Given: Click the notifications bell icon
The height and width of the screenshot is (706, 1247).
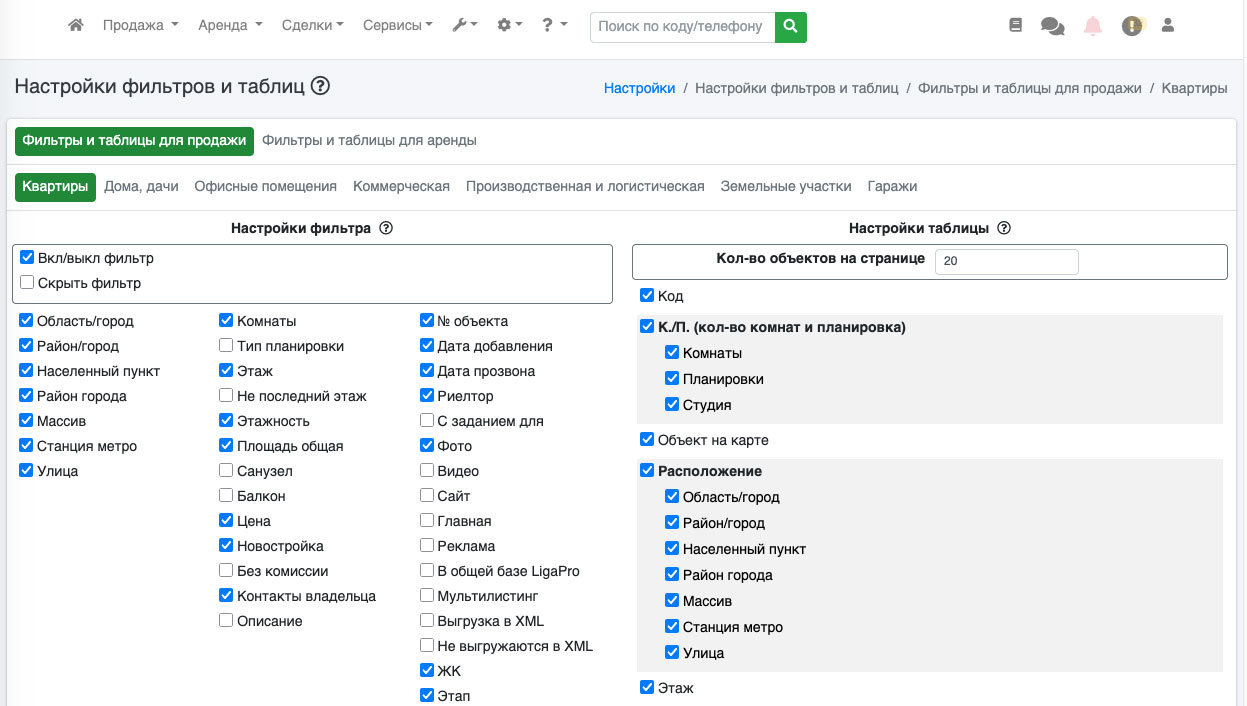Looking at the screenshot, I should coord(1093,27).
